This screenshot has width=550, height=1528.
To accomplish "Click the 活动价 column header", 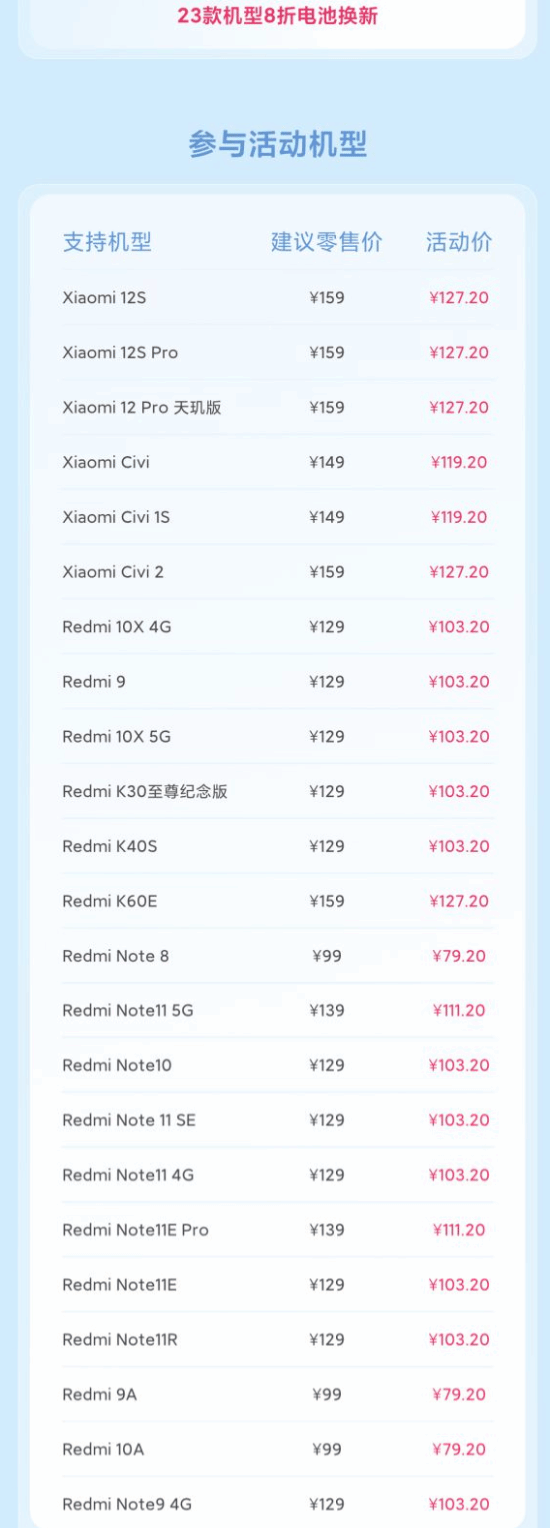I will tap(459, 242).
